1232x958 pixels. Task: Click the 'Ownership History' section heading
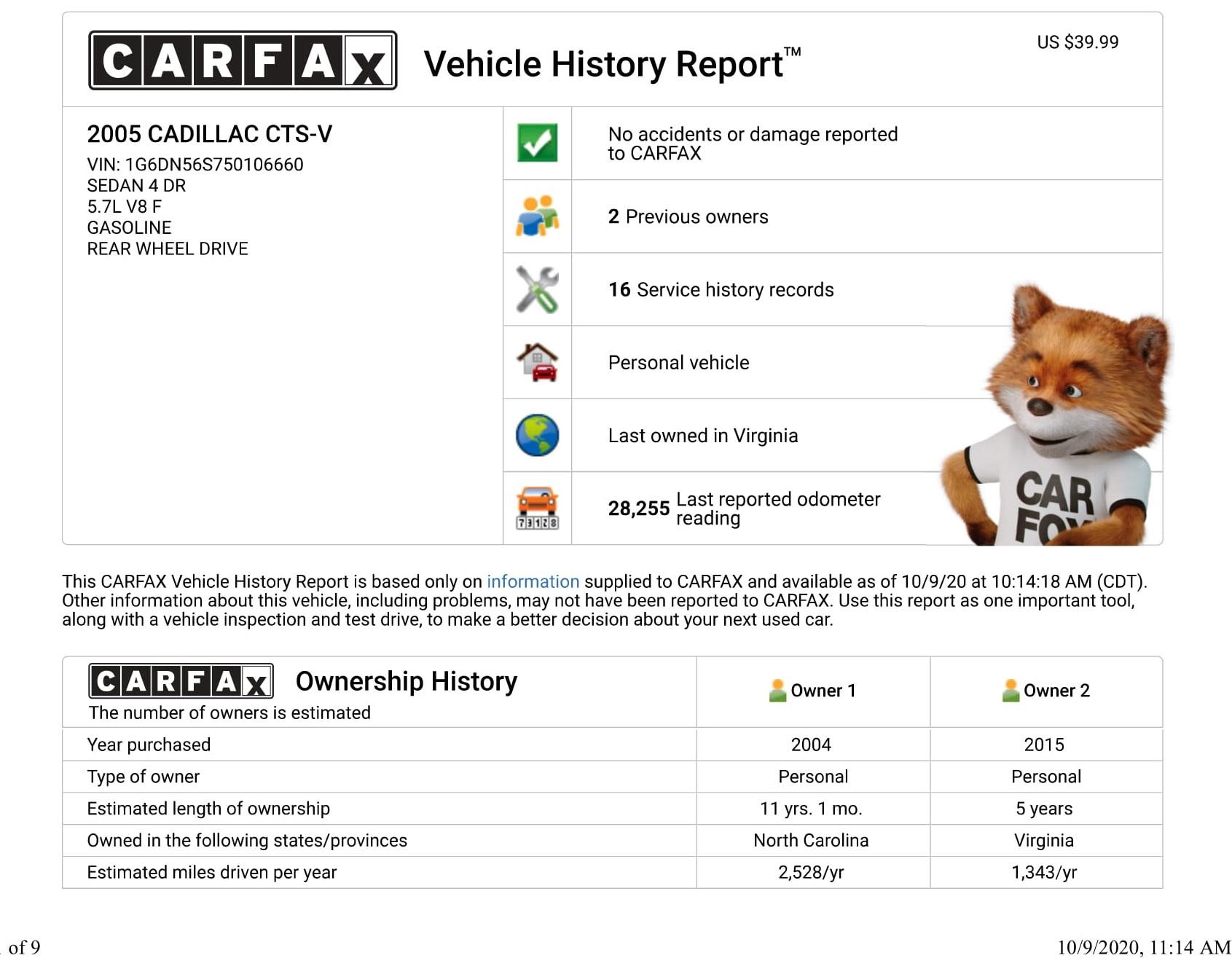pos(407,681)
